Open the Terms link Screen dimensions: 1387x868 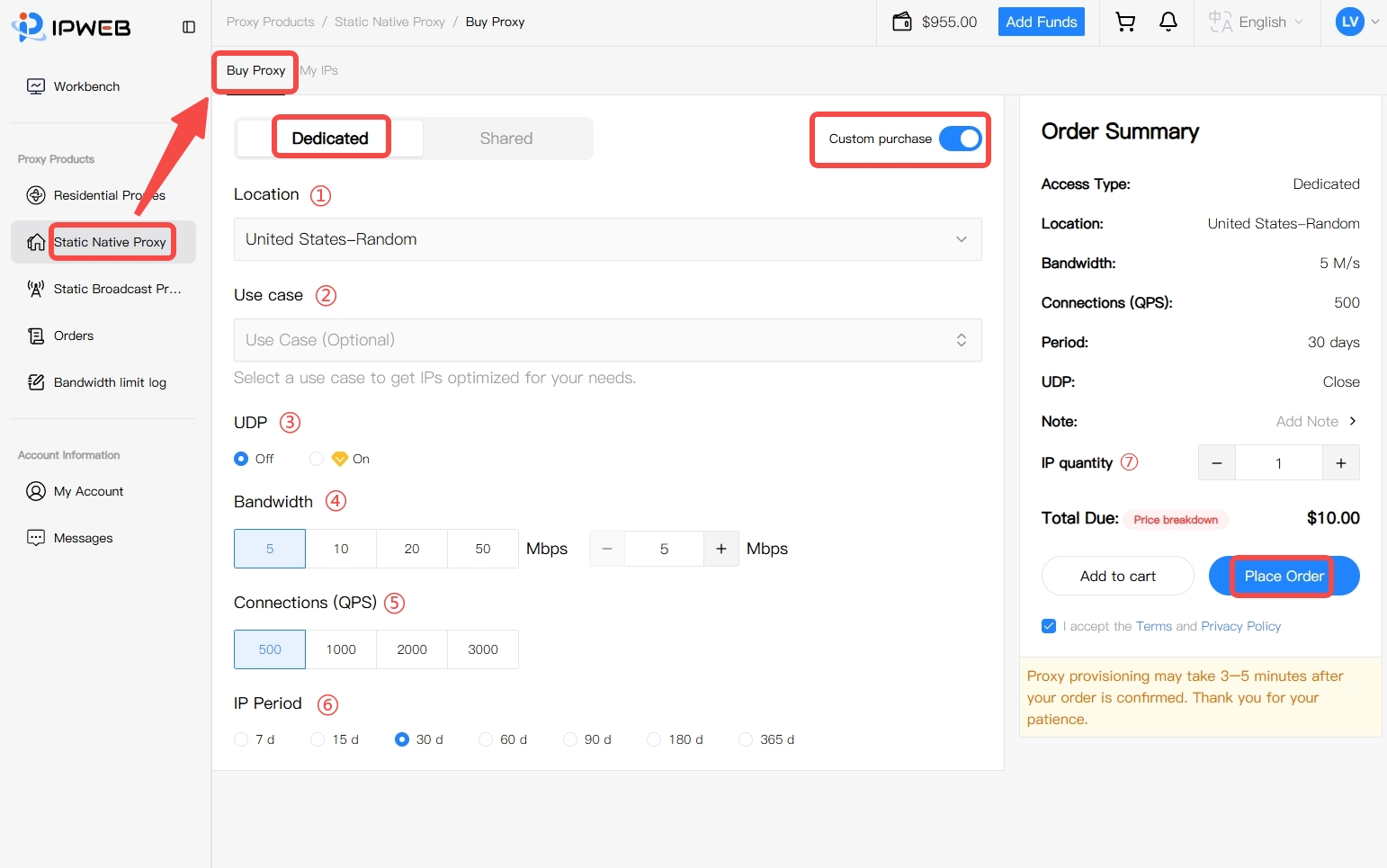click(1154, 626)
